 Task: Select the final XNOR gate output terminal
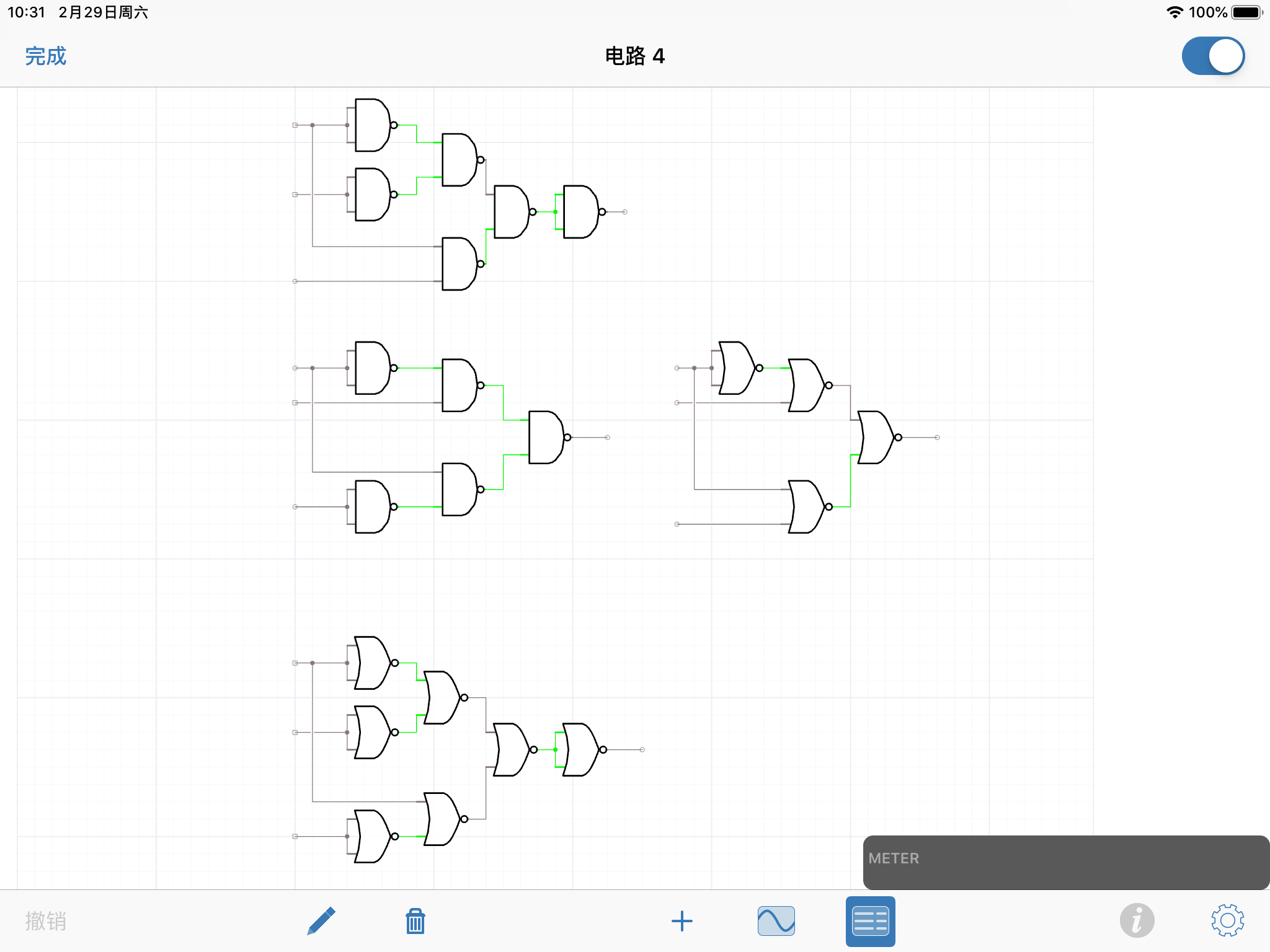pyautogui.click(x=641, y=750)
